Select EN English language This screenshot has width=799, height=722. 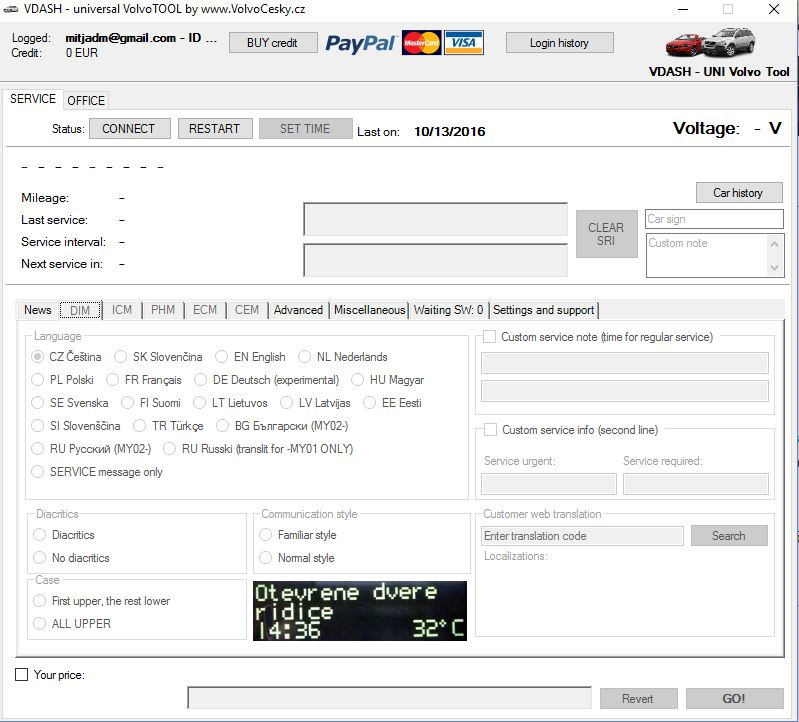pos(250,357)
